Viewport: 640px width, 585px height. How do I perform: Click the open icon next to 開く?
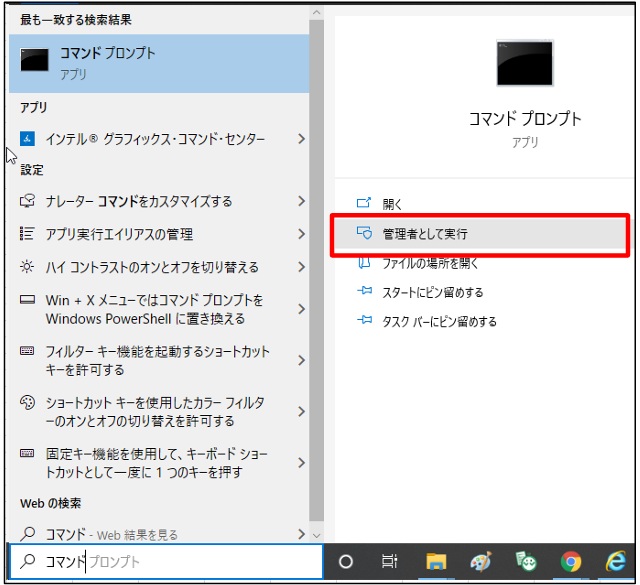click(364, 202)
